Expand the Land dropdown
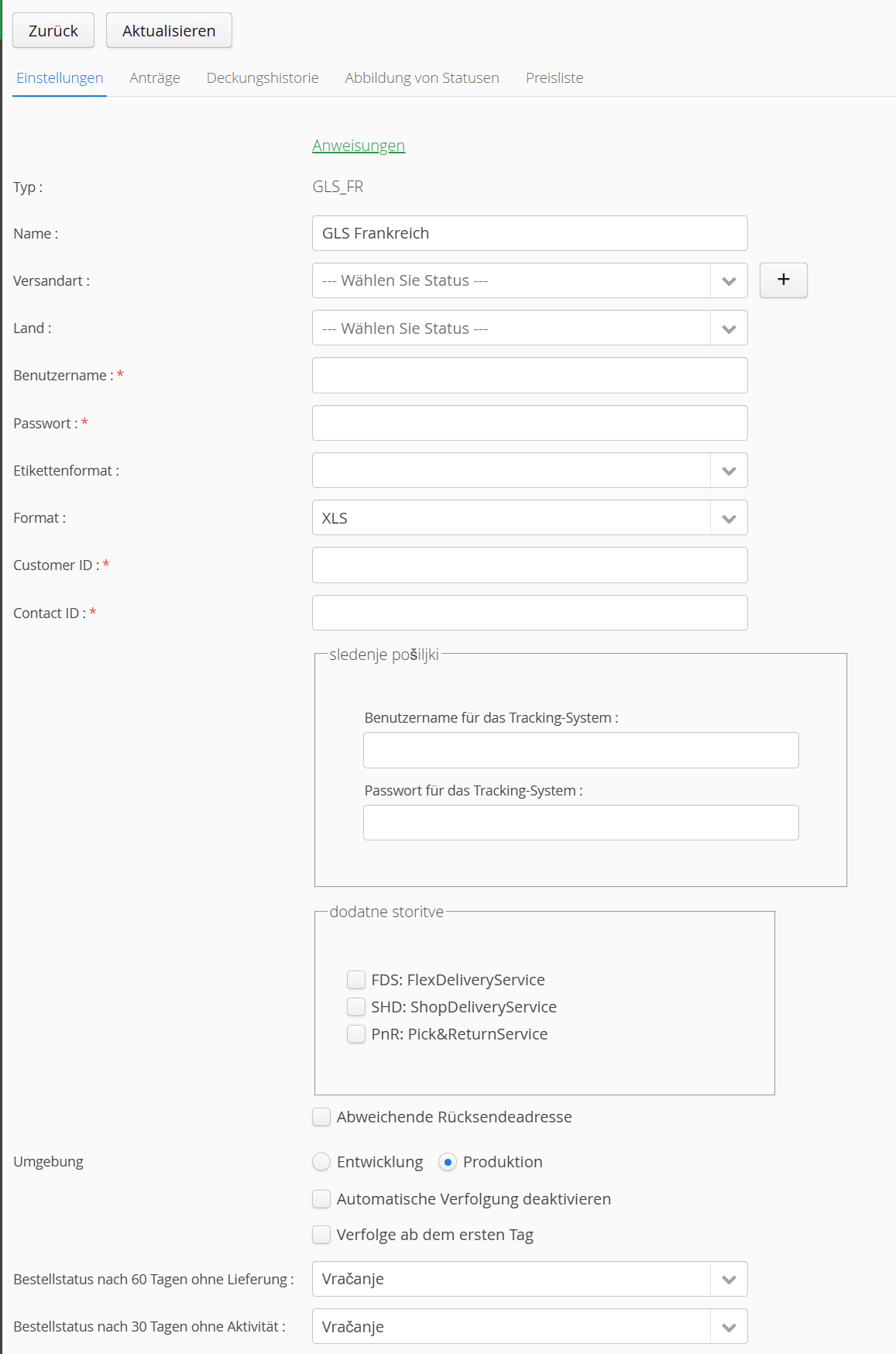The width and height of the screenshot is (896, 1354). click(530, 328)
